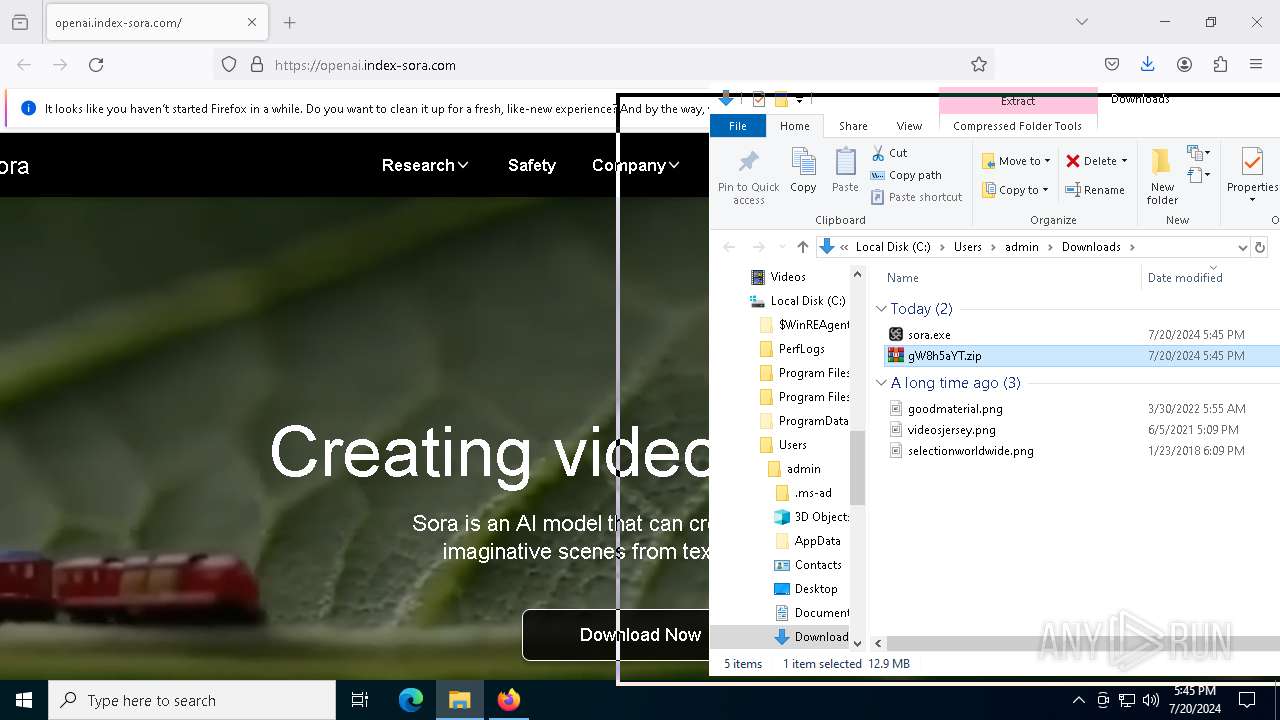
Task: Open Firefox extensions icon
Action: (x=1220, y=65)
